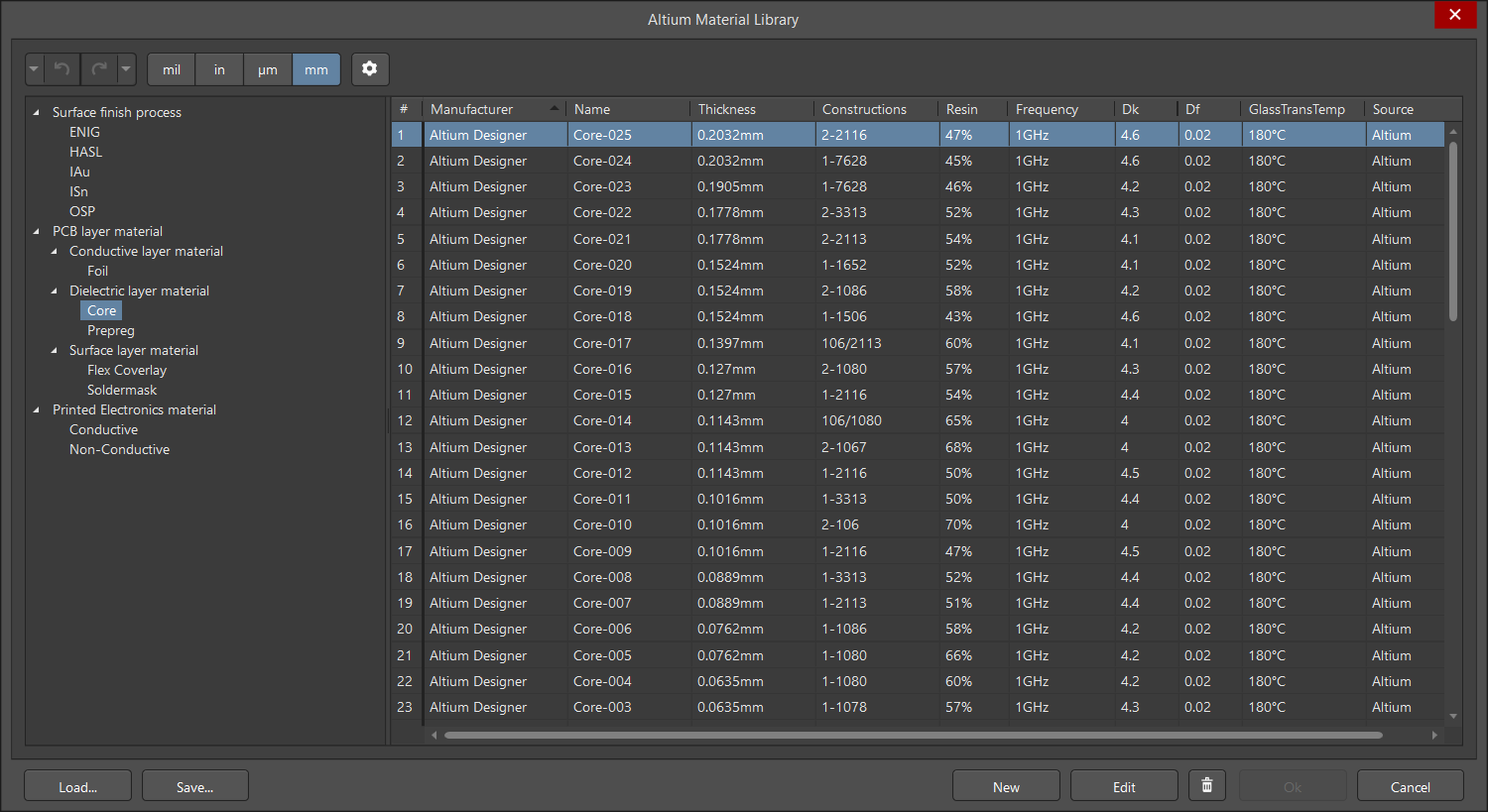Choose Soldermask from the tree
Viewport: 1488px width, 812px height.
click(122, 390)
